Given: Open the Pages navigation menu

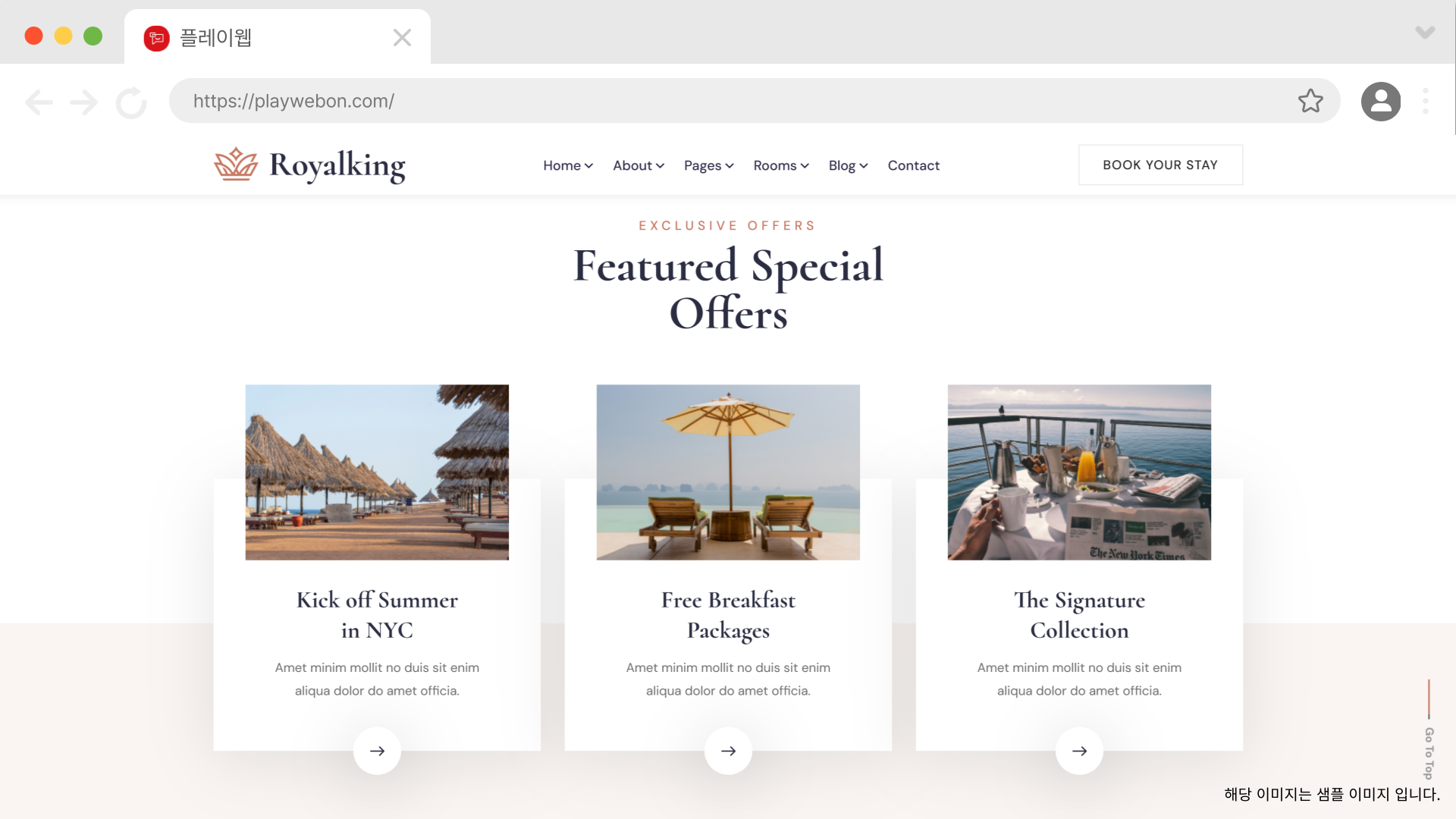Looking at the screenshot, I should tap(709, 165).
